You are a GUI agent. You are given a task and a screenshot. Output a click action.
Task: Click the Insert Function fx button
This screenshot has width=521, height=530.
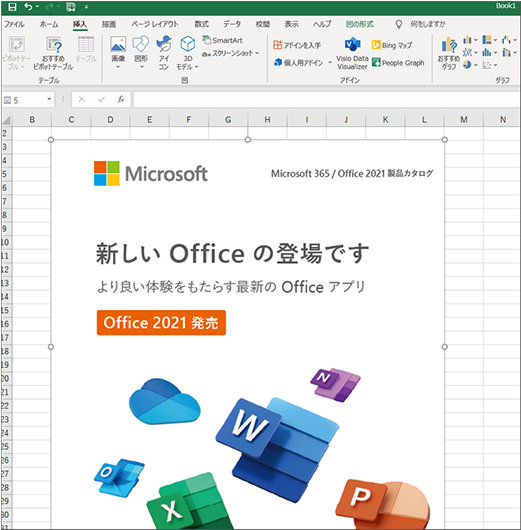click(121, 99)
